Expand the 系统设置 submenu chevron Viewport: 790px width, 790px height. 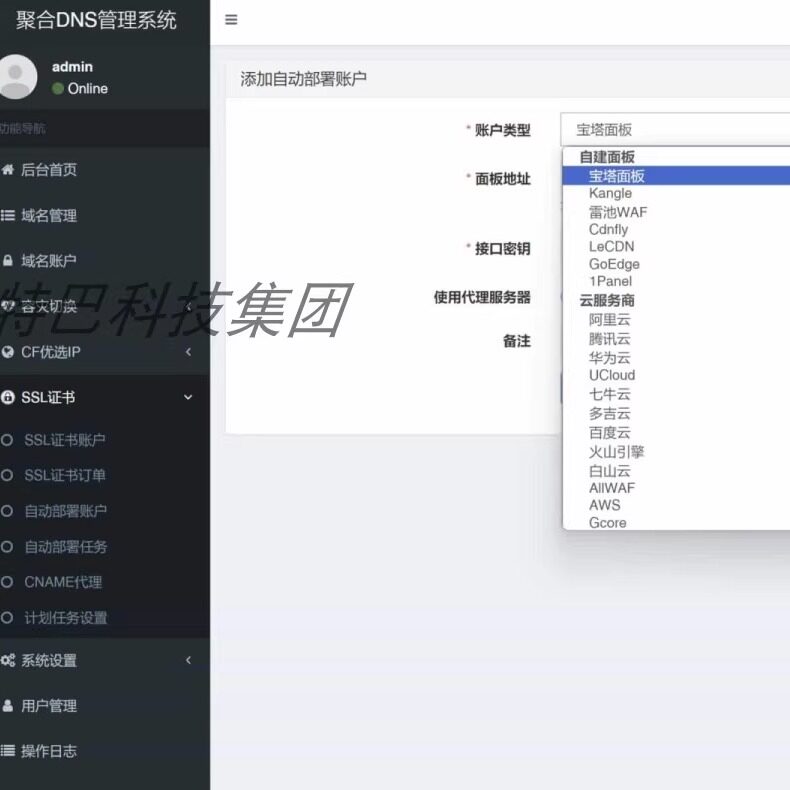pyautogui.click(x=188, y=660)
